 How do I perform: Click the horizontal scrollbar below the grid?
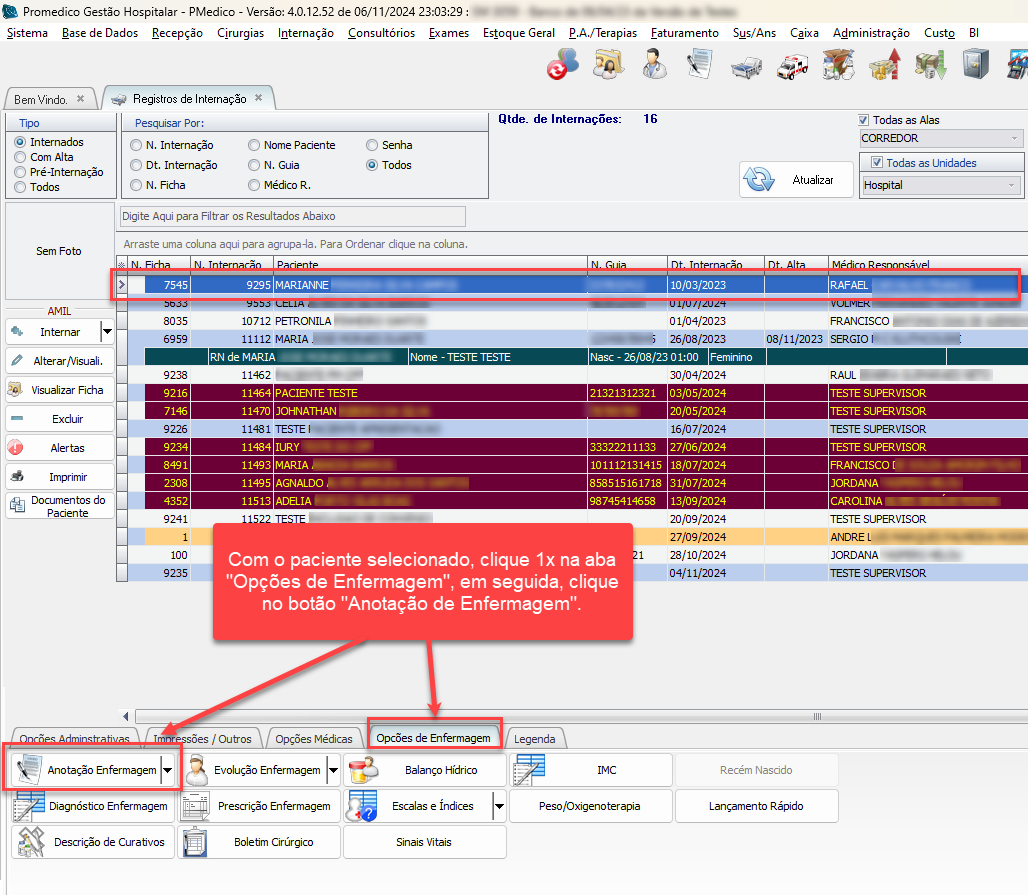click(580, 716)
